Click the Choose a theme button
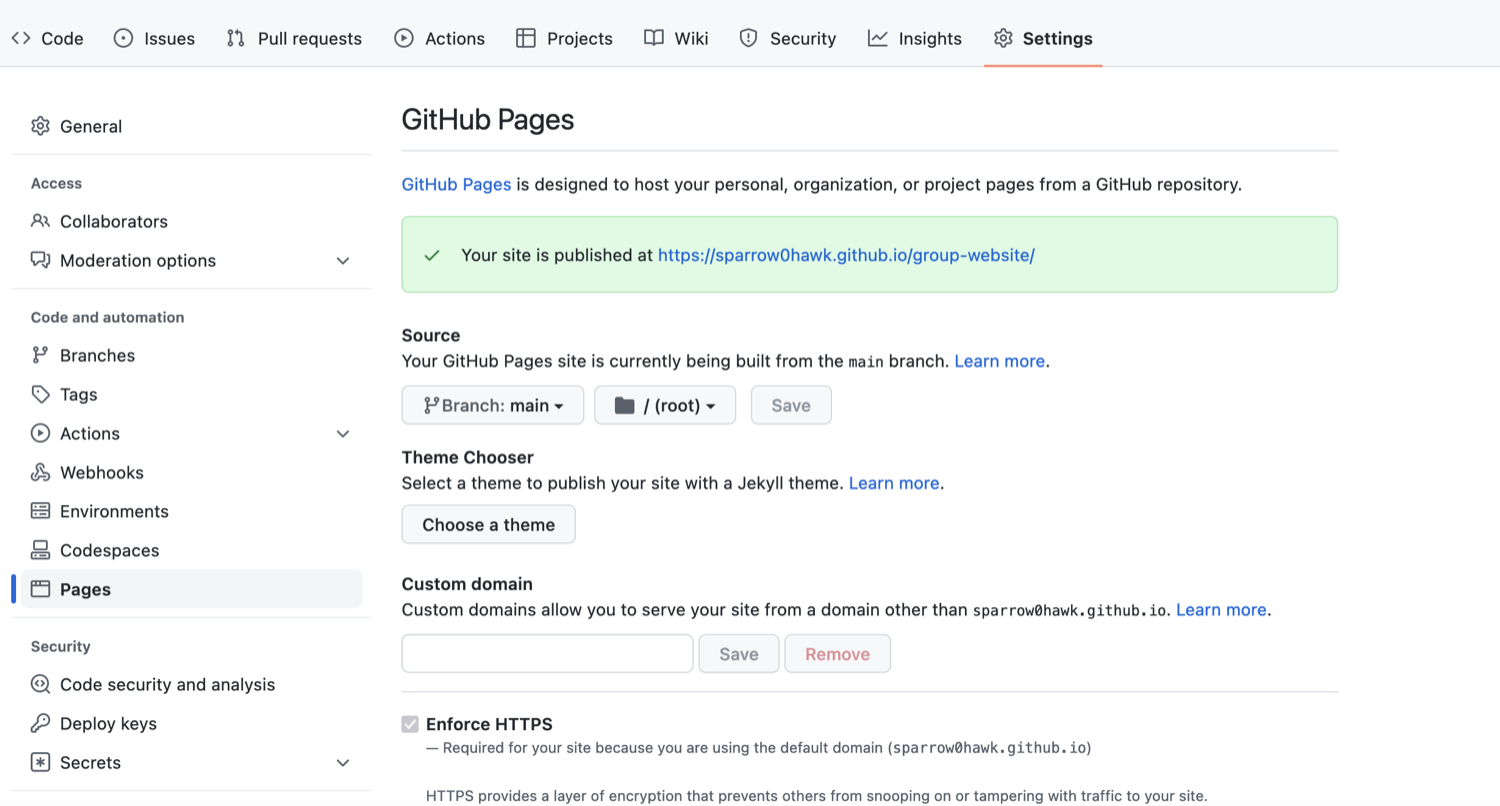The image size is (1500, 806). pyautogui.click(x=489, y=524)
